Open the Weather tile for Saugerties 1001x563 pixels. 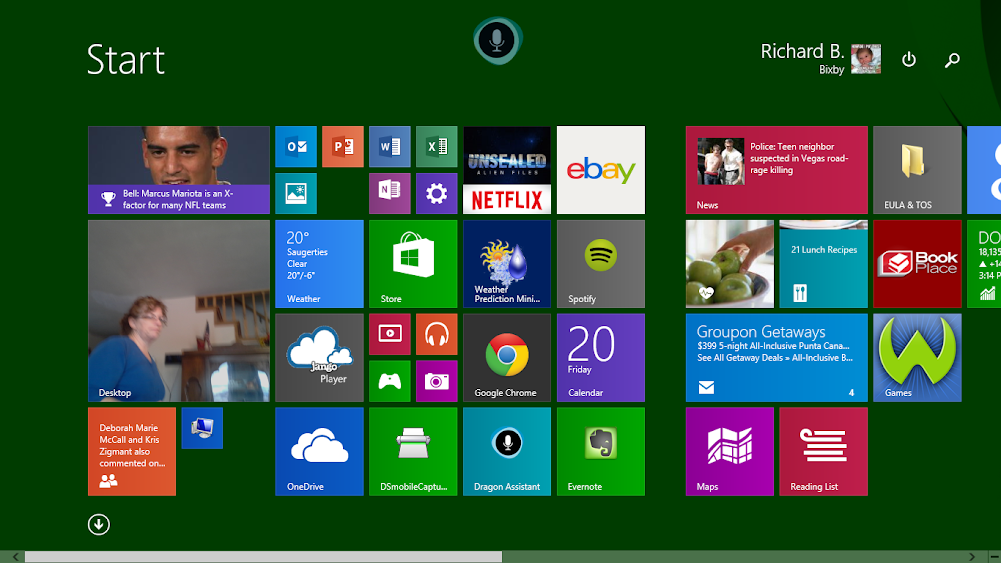(x=319, y=264)
